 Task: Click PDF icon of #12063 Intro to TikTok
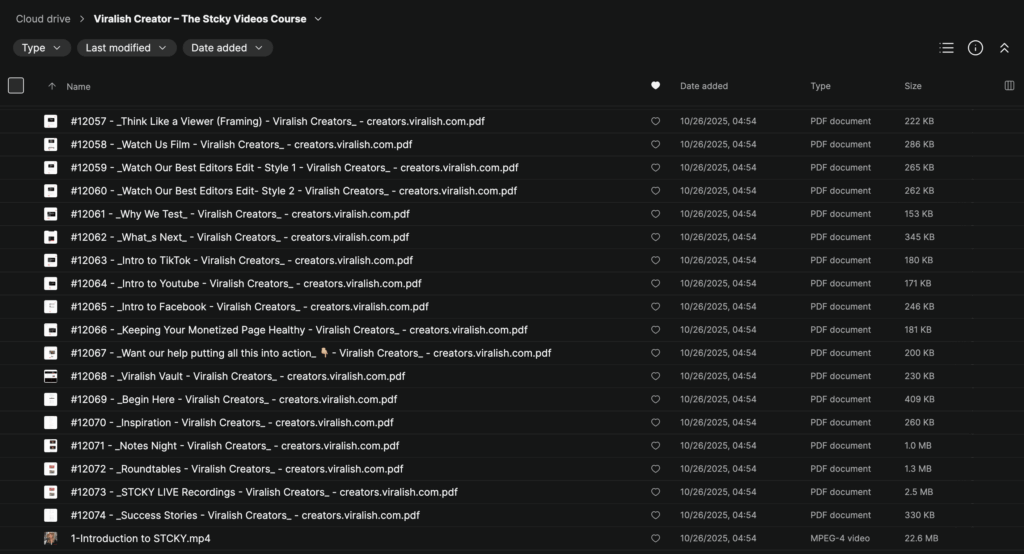pos(50,260)
